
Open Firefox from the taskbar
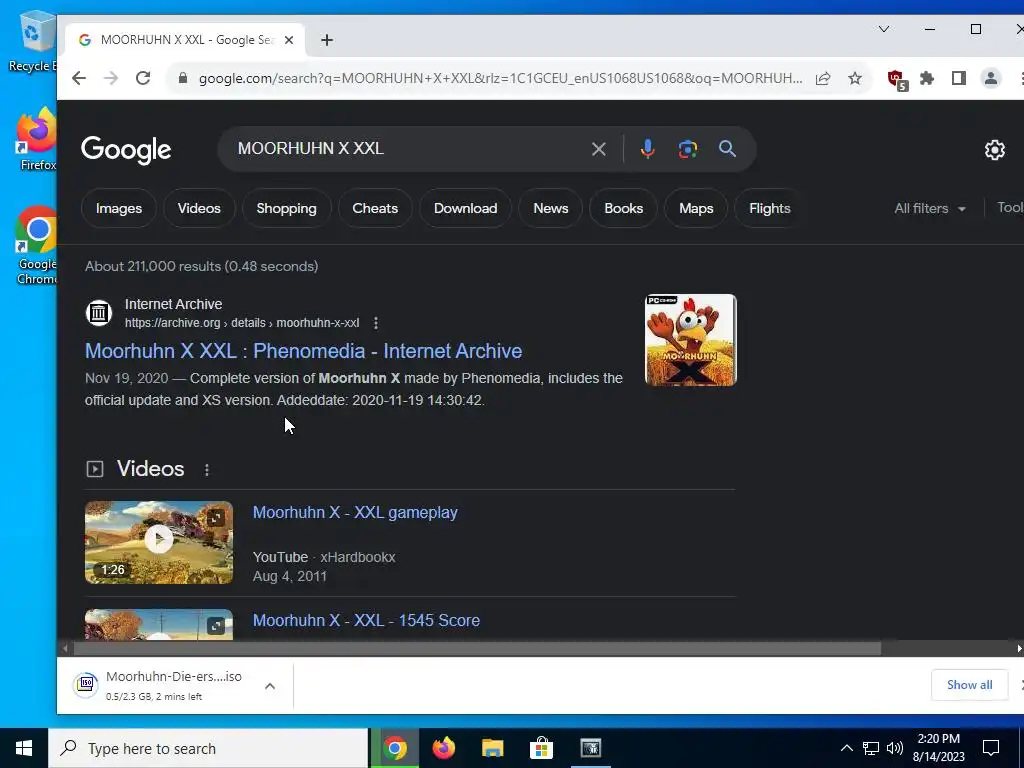pos(443,748)
